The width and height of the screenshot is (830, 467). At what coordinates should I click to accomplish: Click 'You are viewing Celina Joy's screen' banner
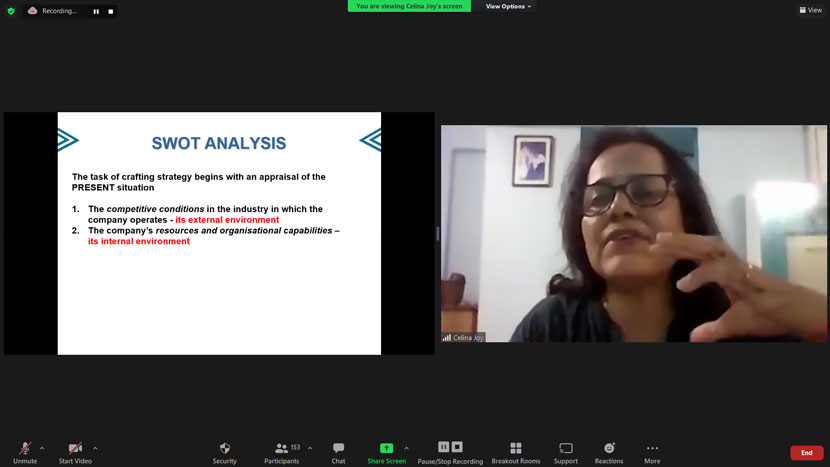click(x=409, y=6)
